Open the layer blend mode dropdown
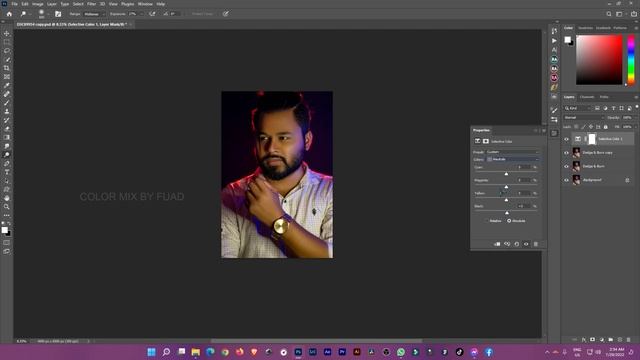Screen dimensions: 640x360 [x=584, y=118]
